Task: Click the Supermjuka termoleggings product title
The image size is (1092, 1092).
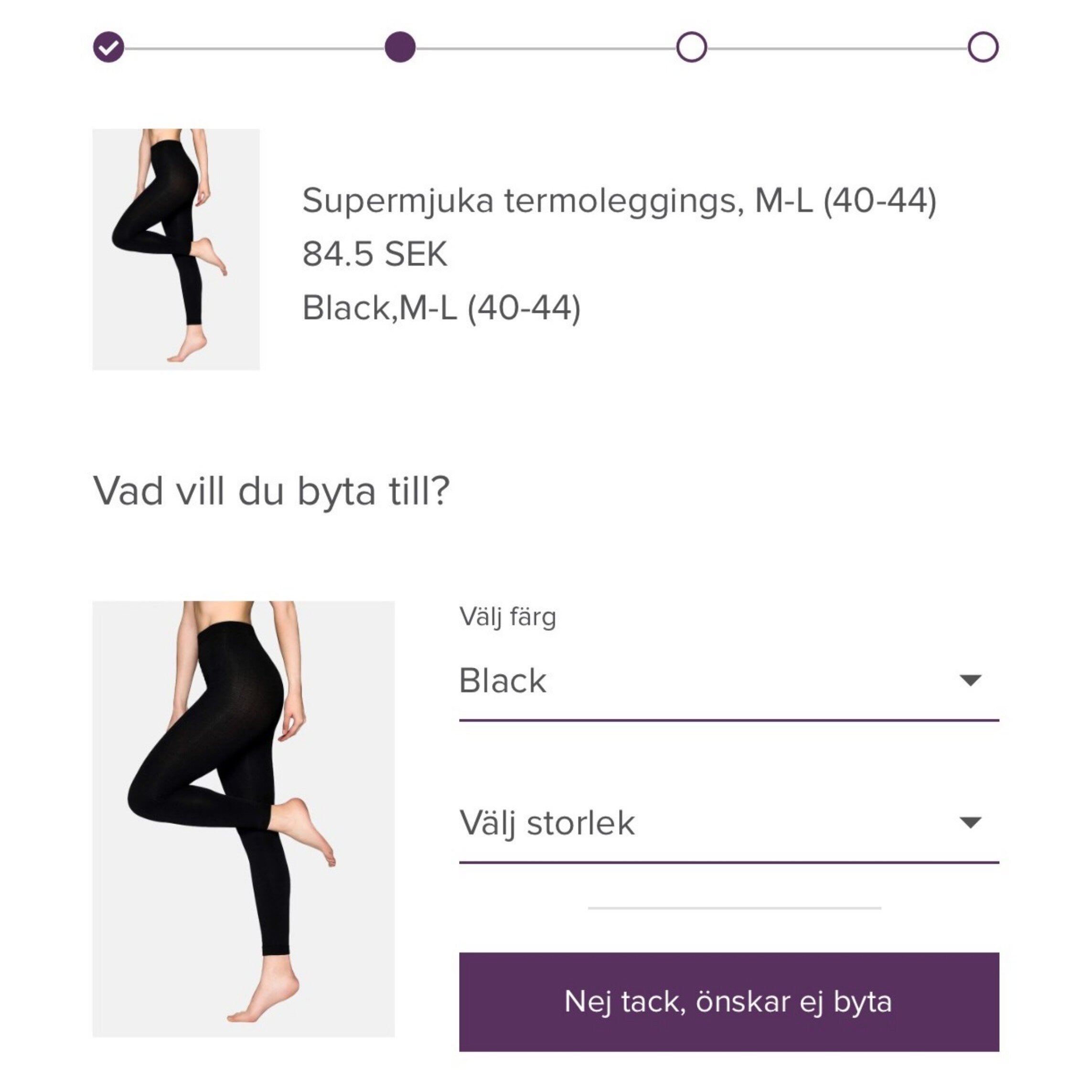Action: (x=619, y=201)
